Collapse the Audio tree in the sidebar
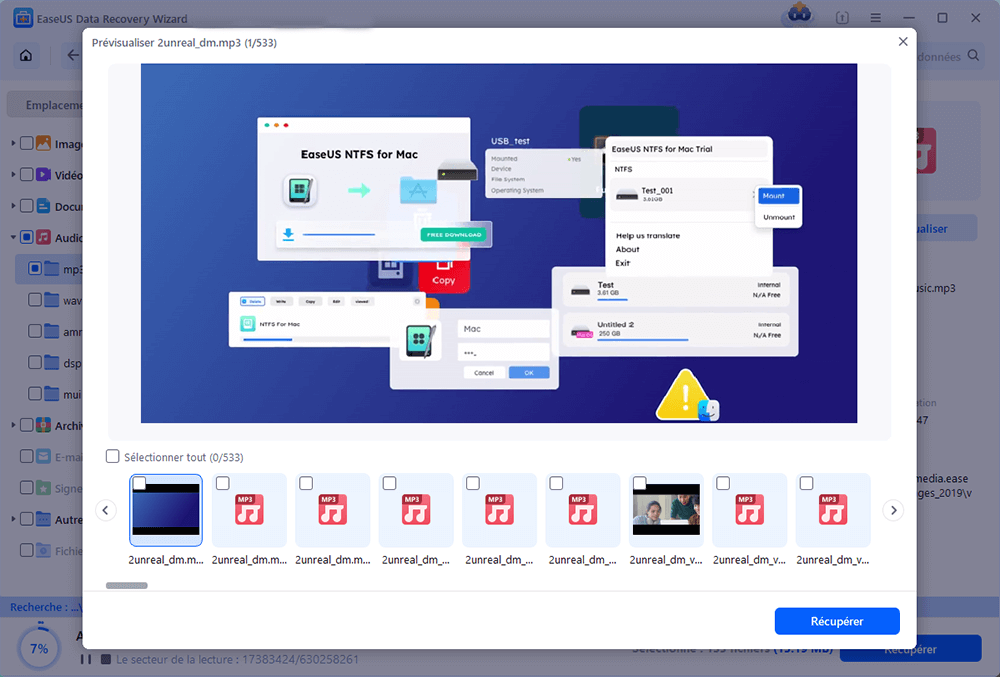Viewport: 1000px width, 677px height. [x=12, y=237]
